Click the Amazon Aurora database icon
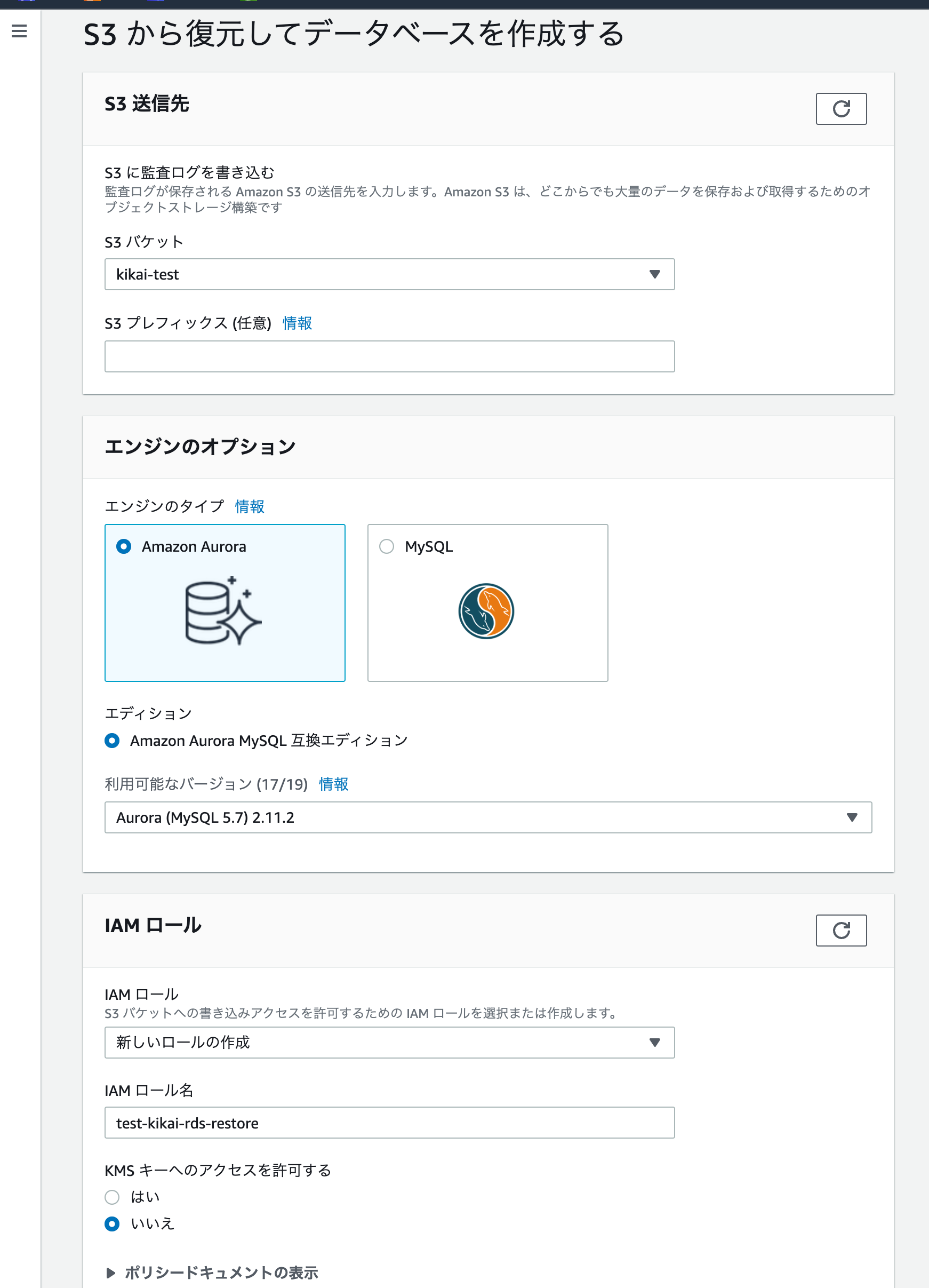Viewport: 929px width, 1288px height. pyautogui.click(x=223, y=611)
